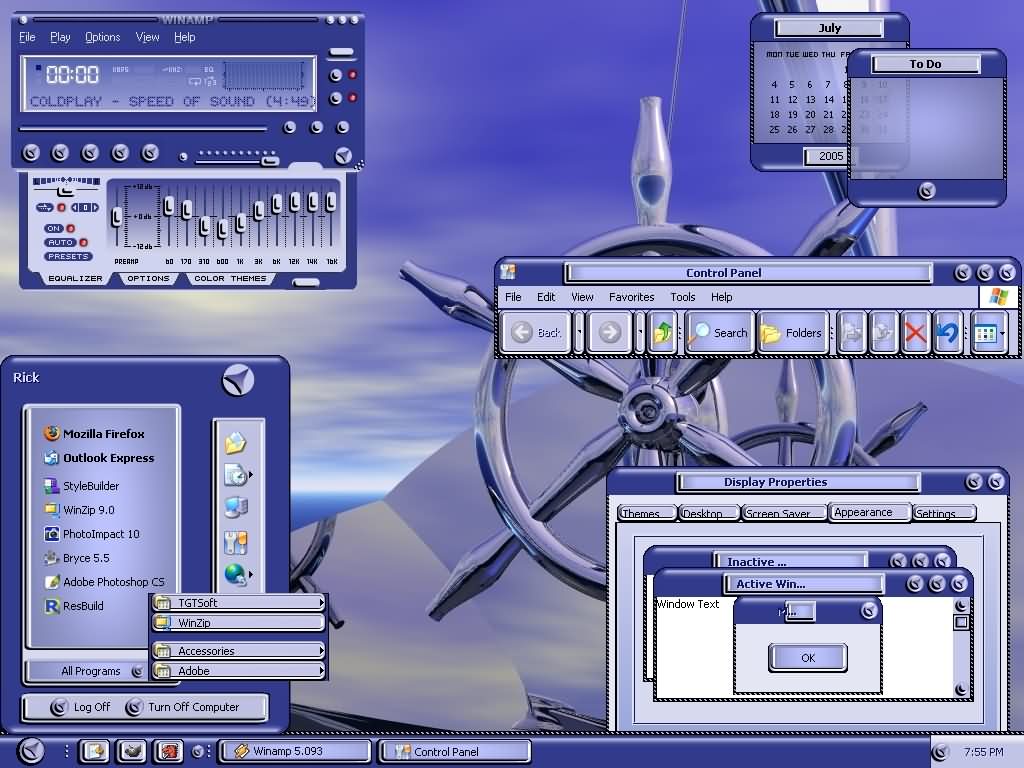This screenshot has height=768, width=1024.
Task: Open WinZip 9.0 from the pinned list
Action: pos(78,510)
